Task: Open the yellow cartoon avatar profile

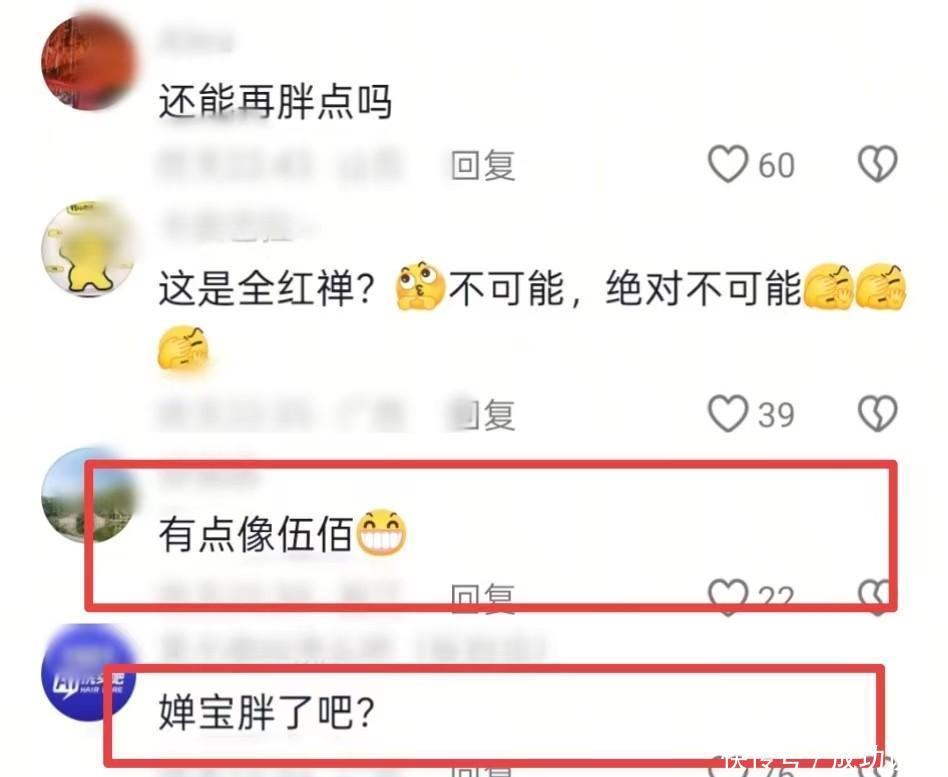Action: pos(89,249)
